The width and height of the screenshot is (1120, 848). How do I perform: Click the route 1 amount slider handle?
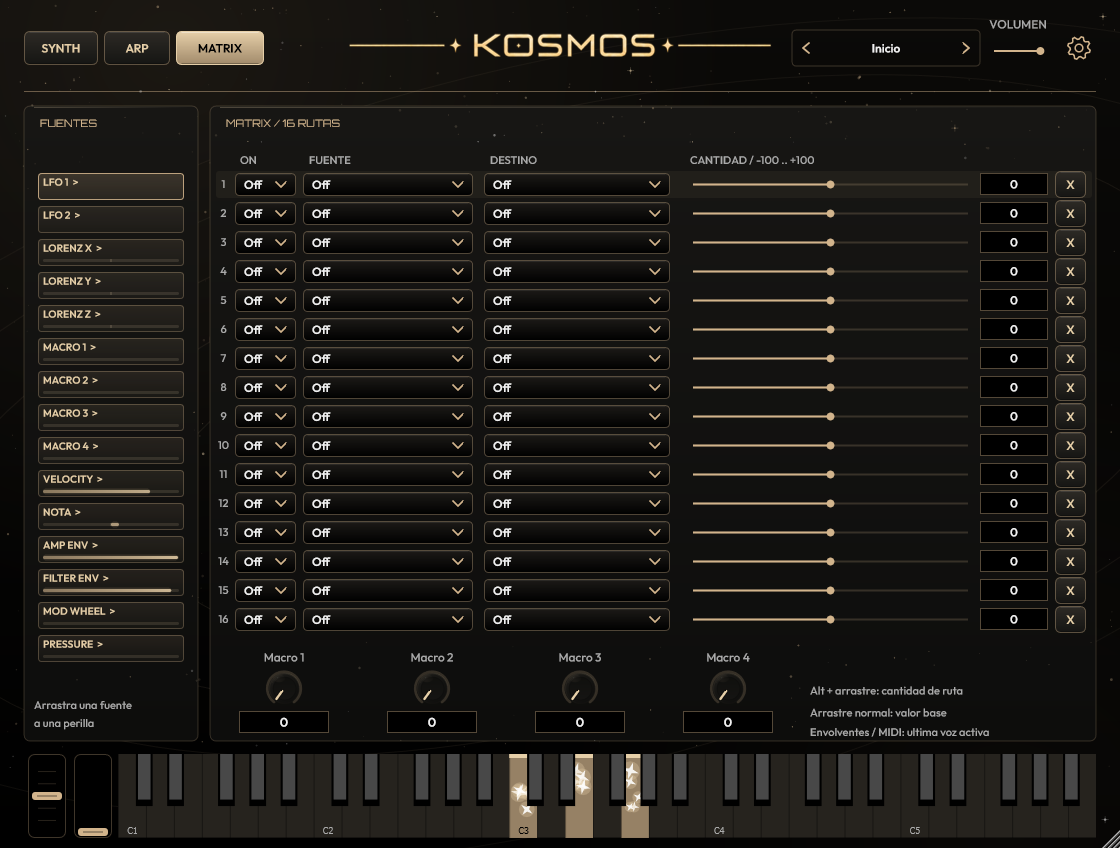[x=830, y=184]
